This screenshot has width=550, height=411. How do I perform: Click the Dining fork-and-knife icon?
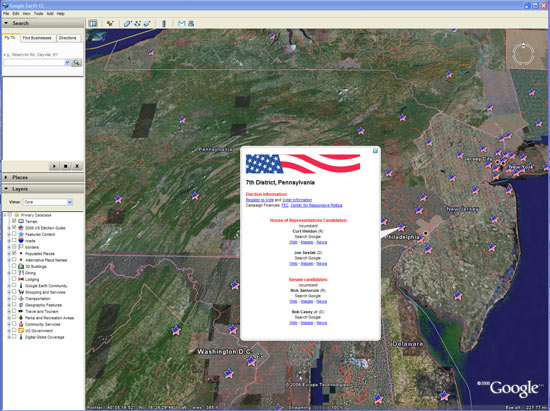(x=21, y=272)
